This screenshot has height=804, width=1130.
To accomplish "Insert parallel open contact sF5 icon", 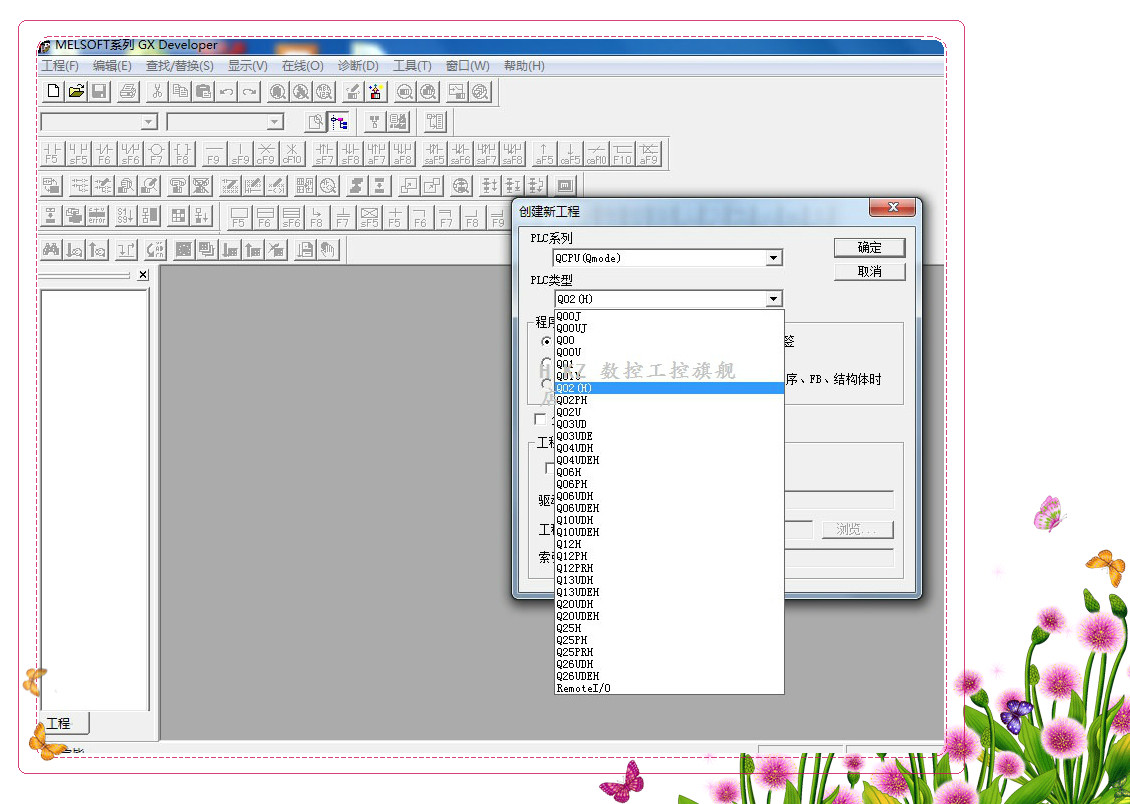I will coord(79,153).
